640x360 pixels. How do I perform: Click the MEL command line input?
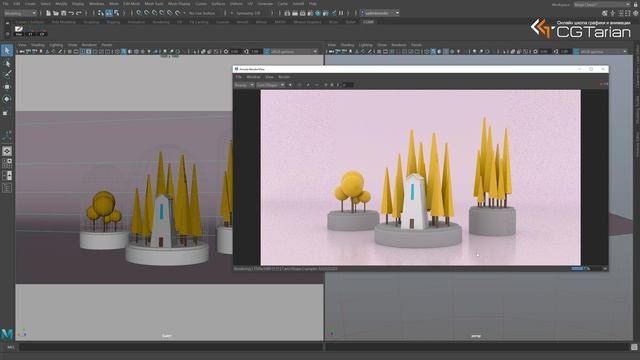tap(171, 347)
